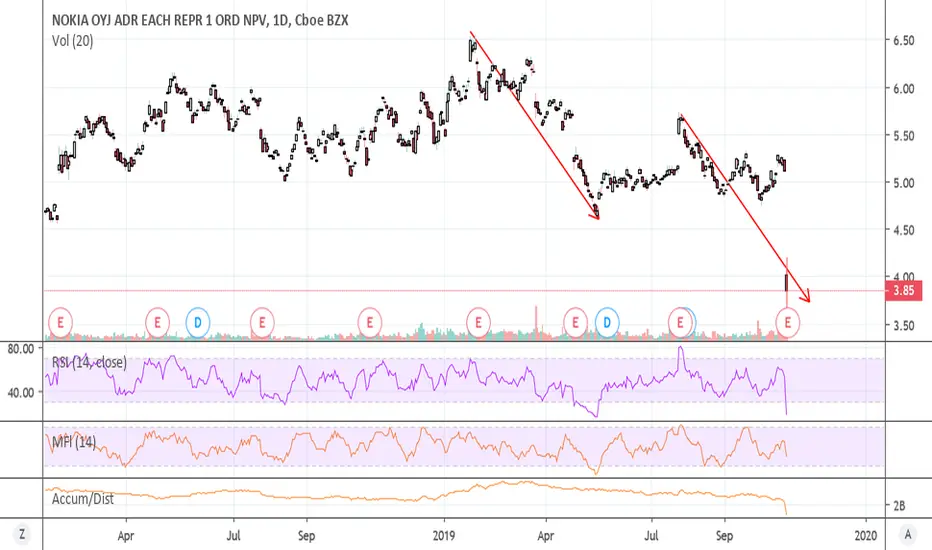Click the 4.50 price axis label

[x=903, y=230]
